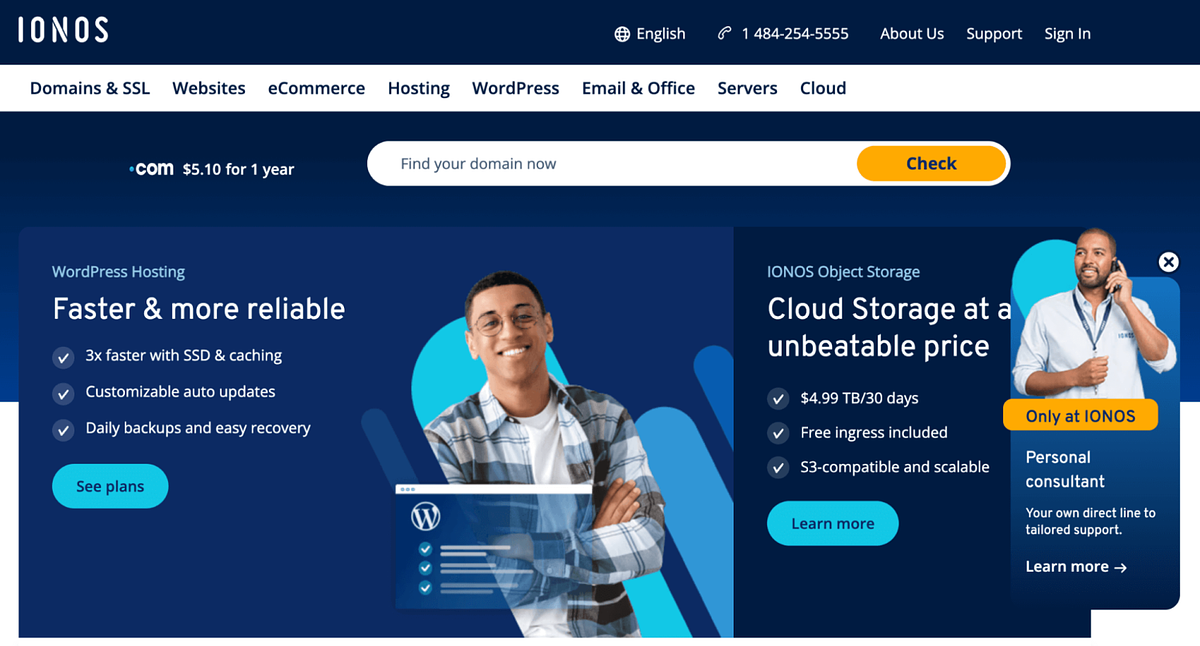The image size is (1200, 646).
Task: Dismiss the personal consultant popup with the X
Action: [1168, 262]
